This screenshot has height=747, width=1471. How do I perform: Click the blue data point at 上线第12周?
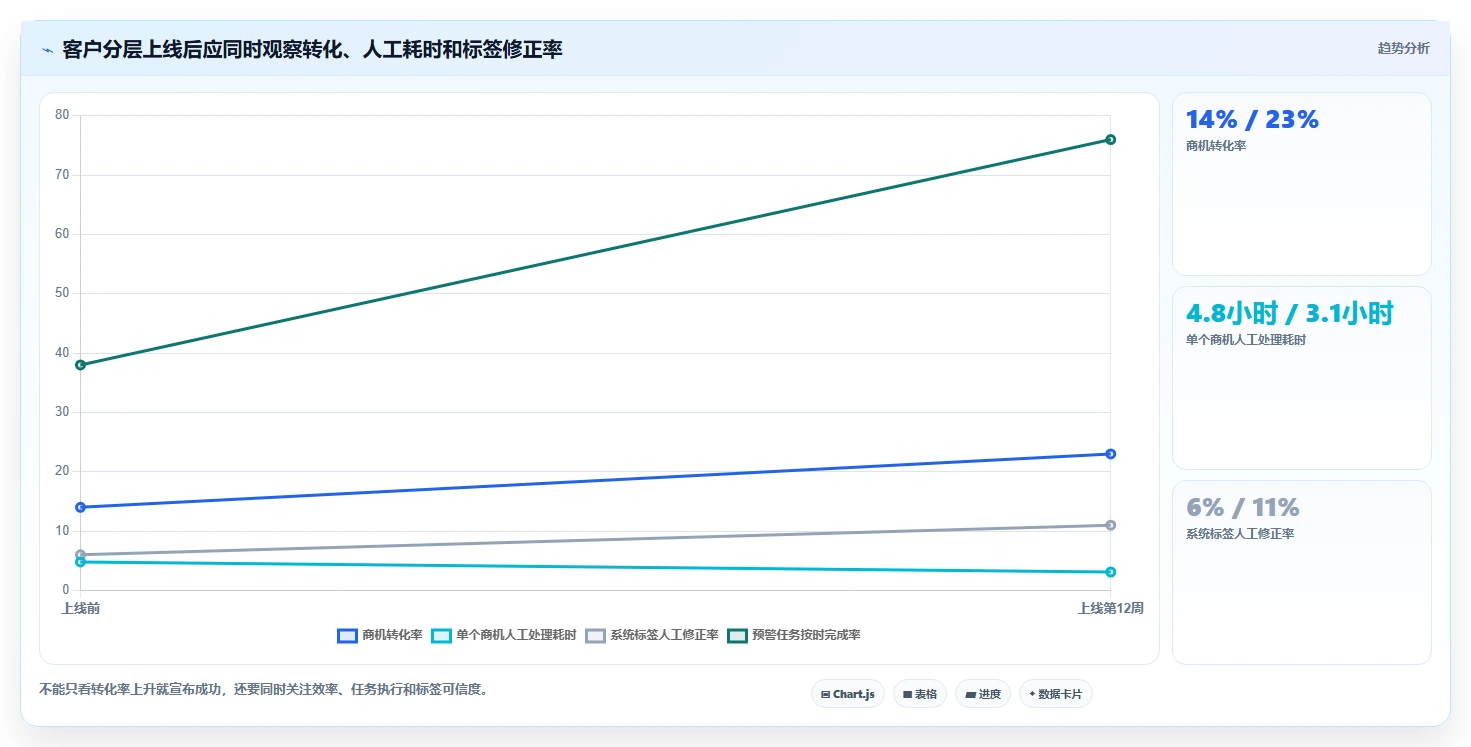pos(1110,454)
